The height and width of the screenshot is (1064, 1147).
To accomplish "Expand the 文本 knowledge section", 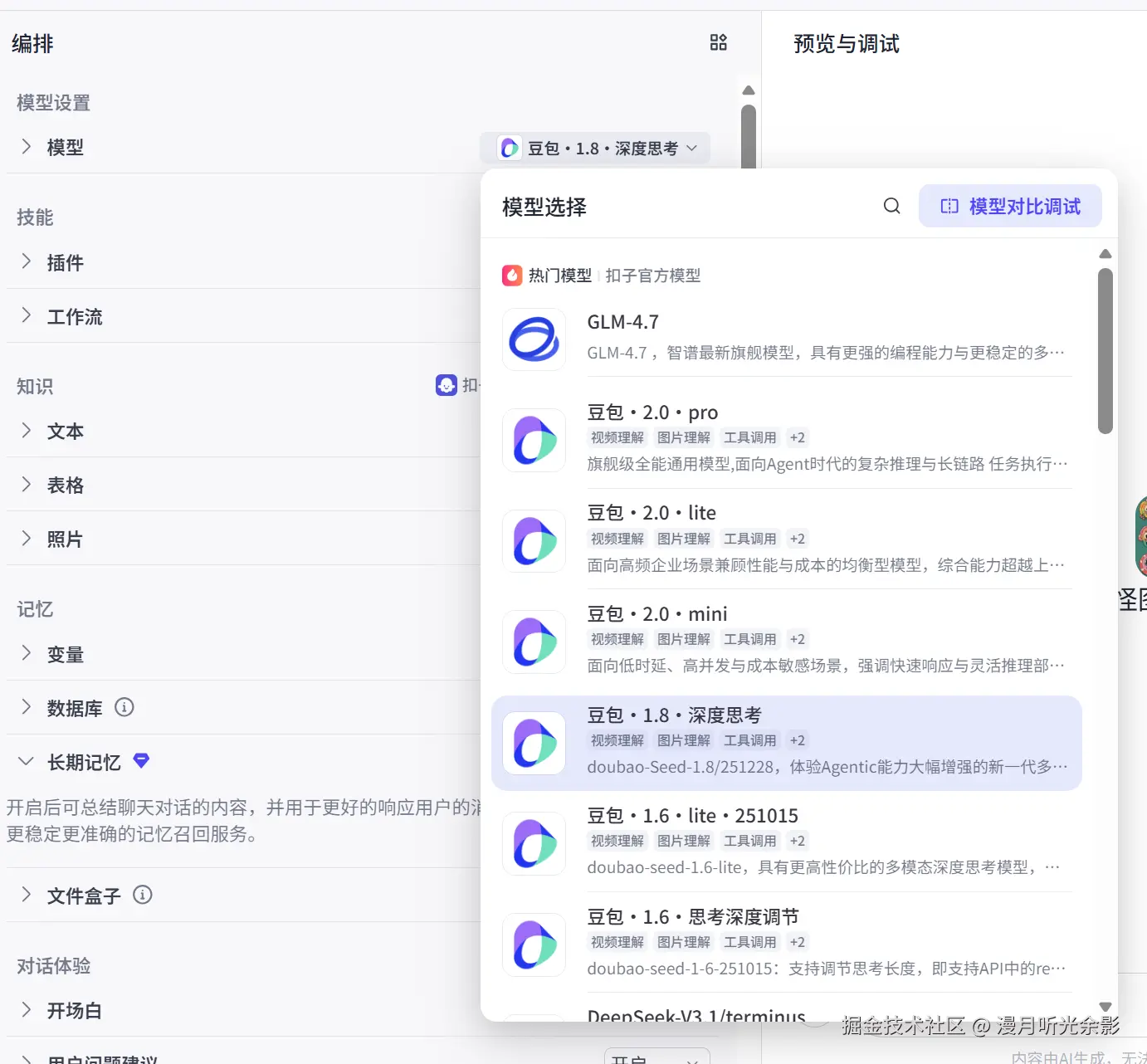I will point(27,430).
